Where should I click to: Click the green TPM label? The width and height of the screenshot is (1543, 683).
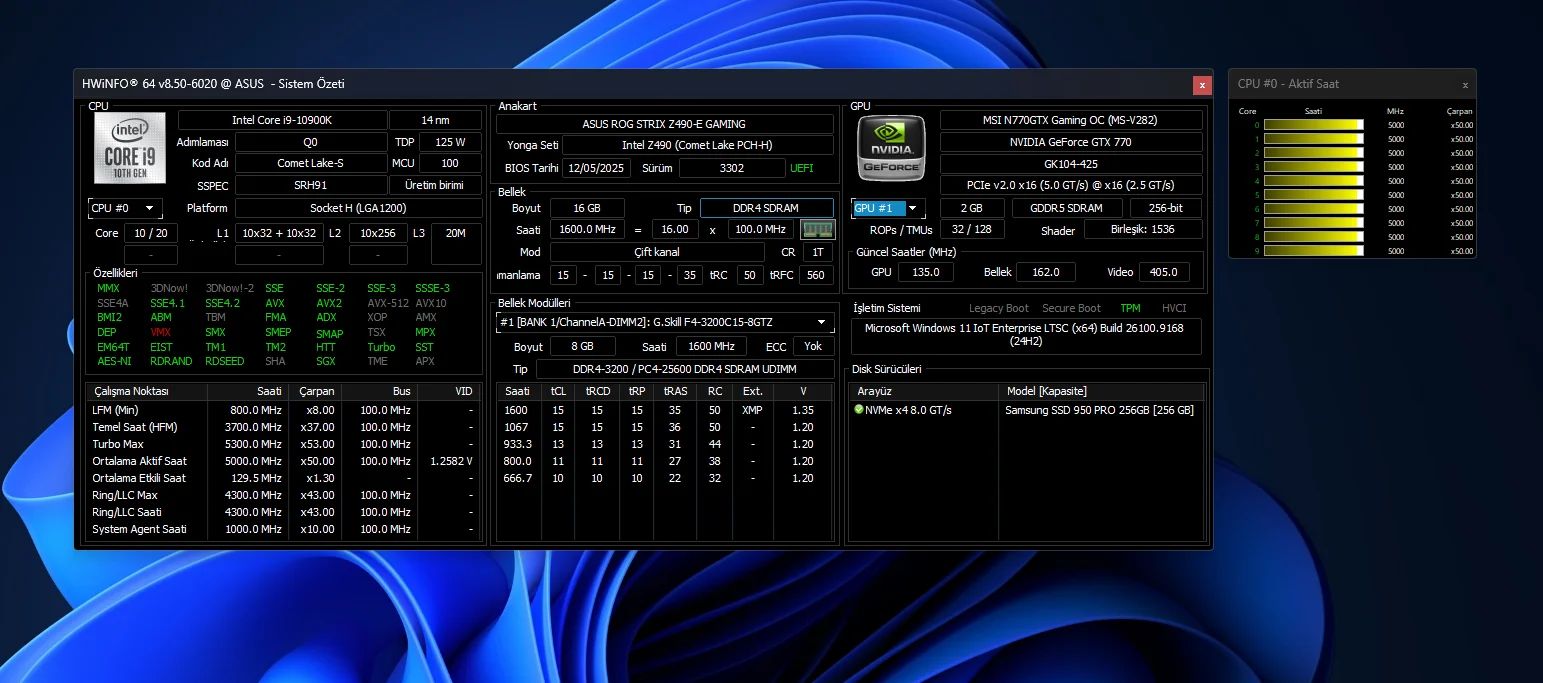(x=1130, y=308)
